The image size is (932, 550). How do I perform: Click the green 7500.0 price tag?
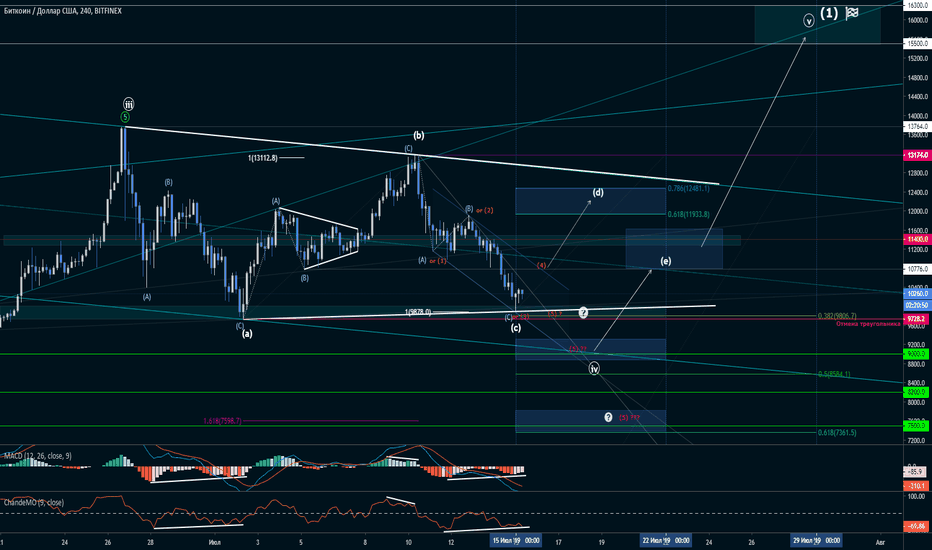click(x=917, y=426)
